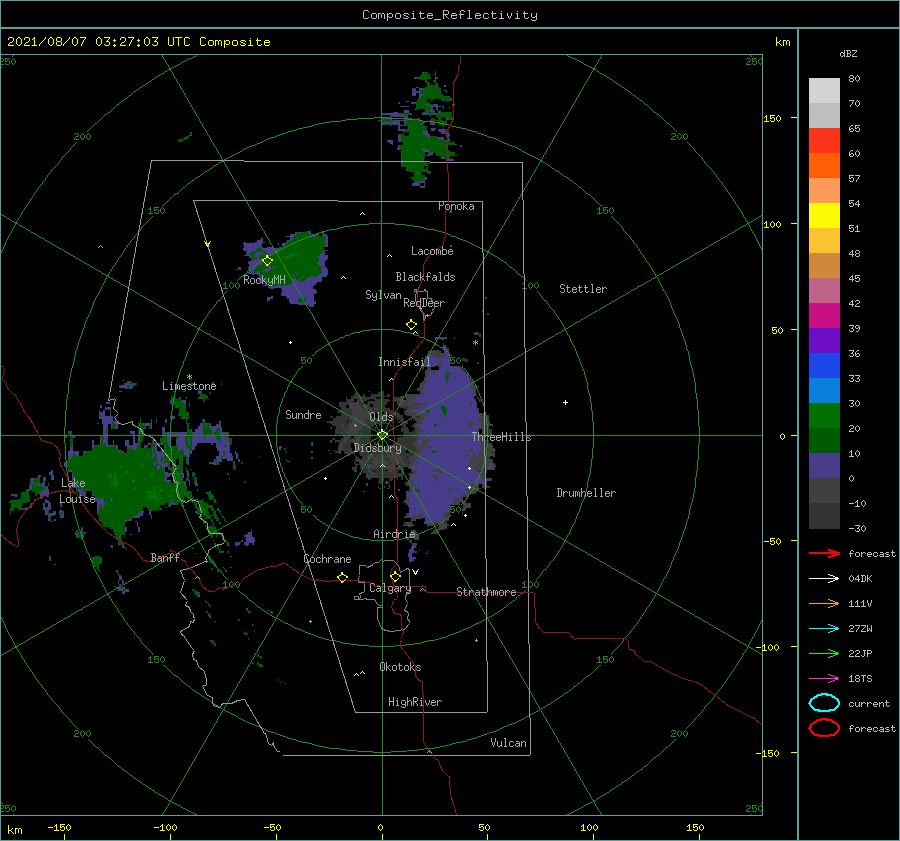Click the Sylvan label
900x841 pixels.
pyautogui.click(x=383, y=295)
